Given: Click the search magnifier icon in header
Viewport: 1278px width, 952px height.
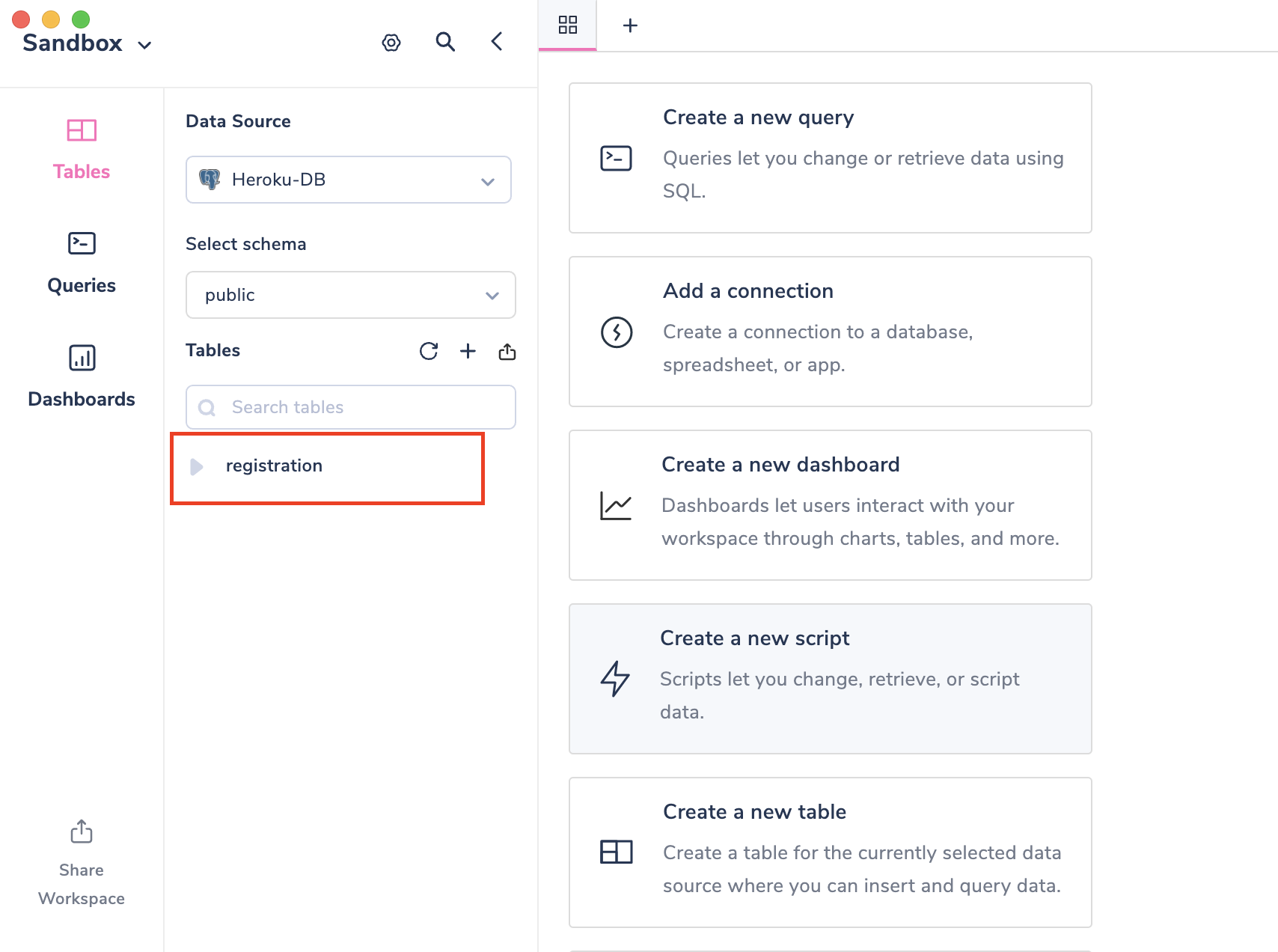Looking at the screenshot, I should (x=445, y=42).
